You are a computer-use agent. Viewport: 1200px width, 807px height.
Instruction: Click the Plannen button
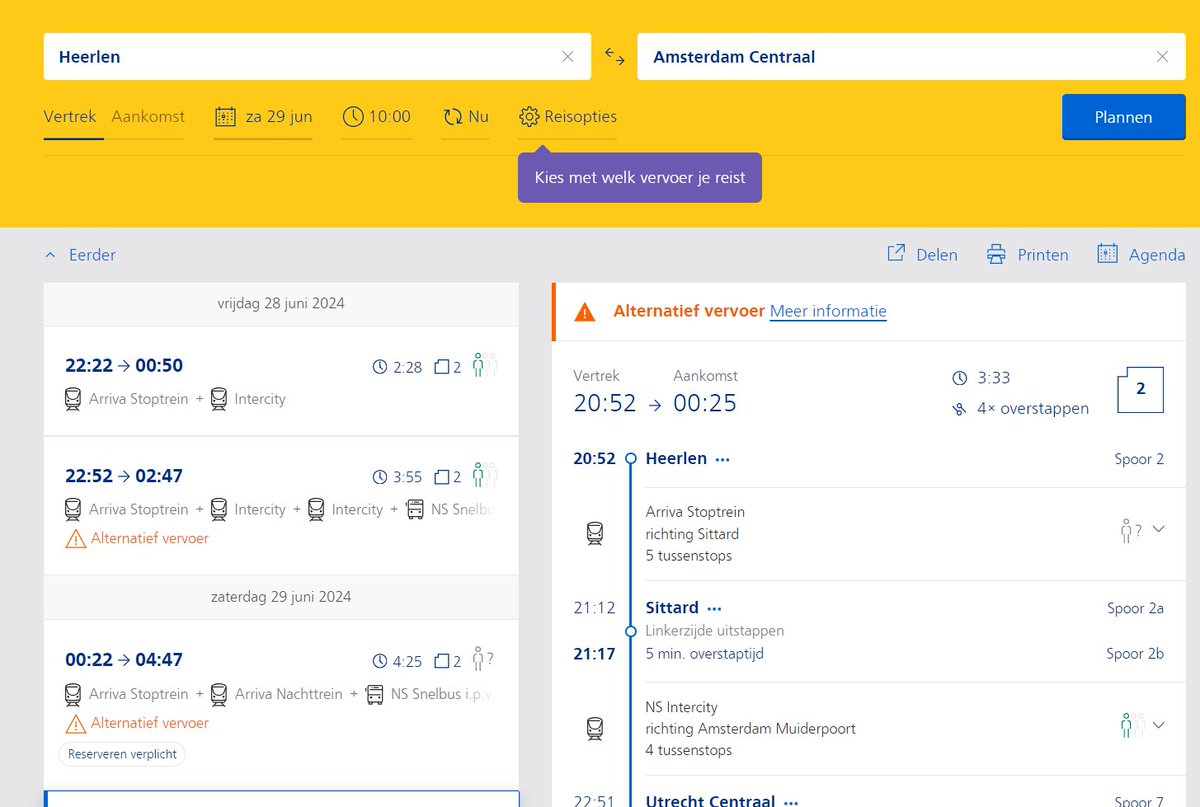tap(1123, 117)
